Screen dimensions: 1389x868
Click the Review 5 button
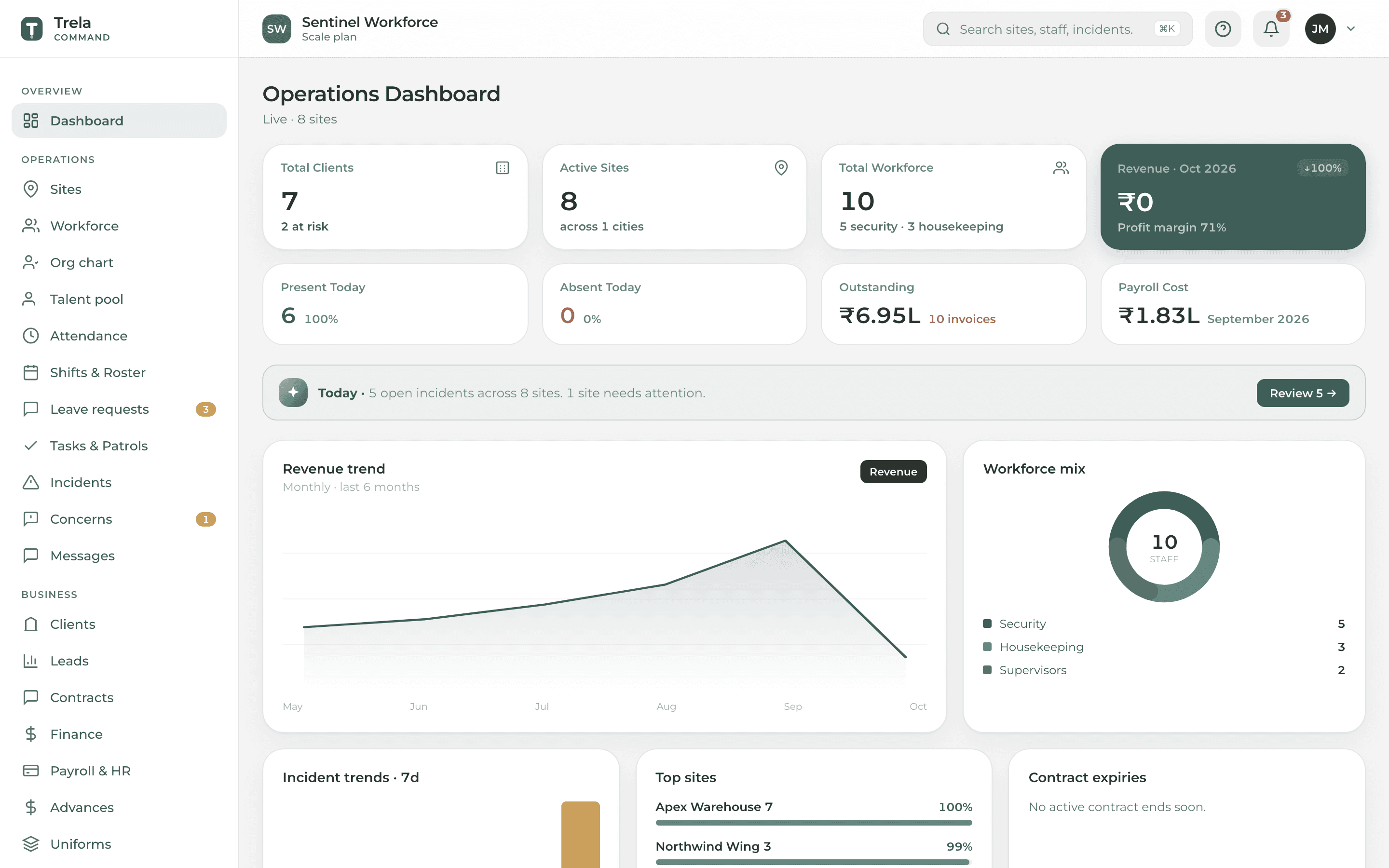coord(1302,393)
